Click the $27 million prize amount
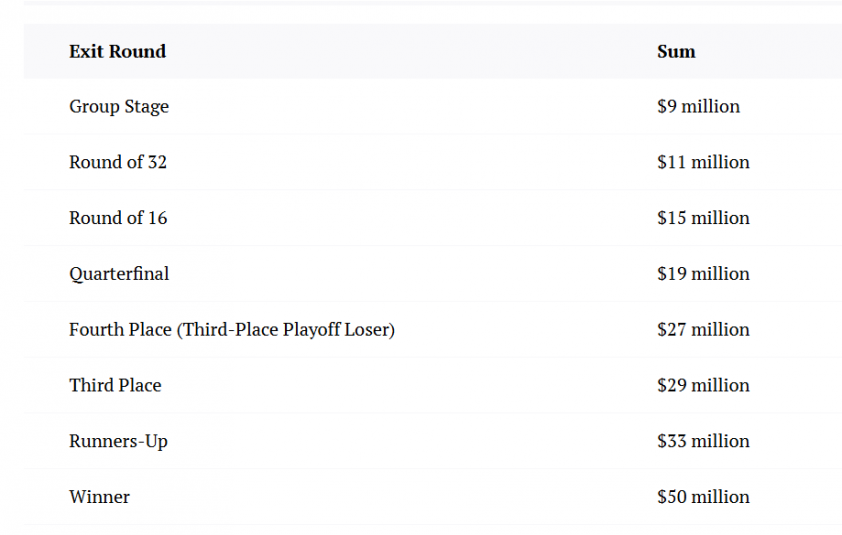 coord(703,329)
